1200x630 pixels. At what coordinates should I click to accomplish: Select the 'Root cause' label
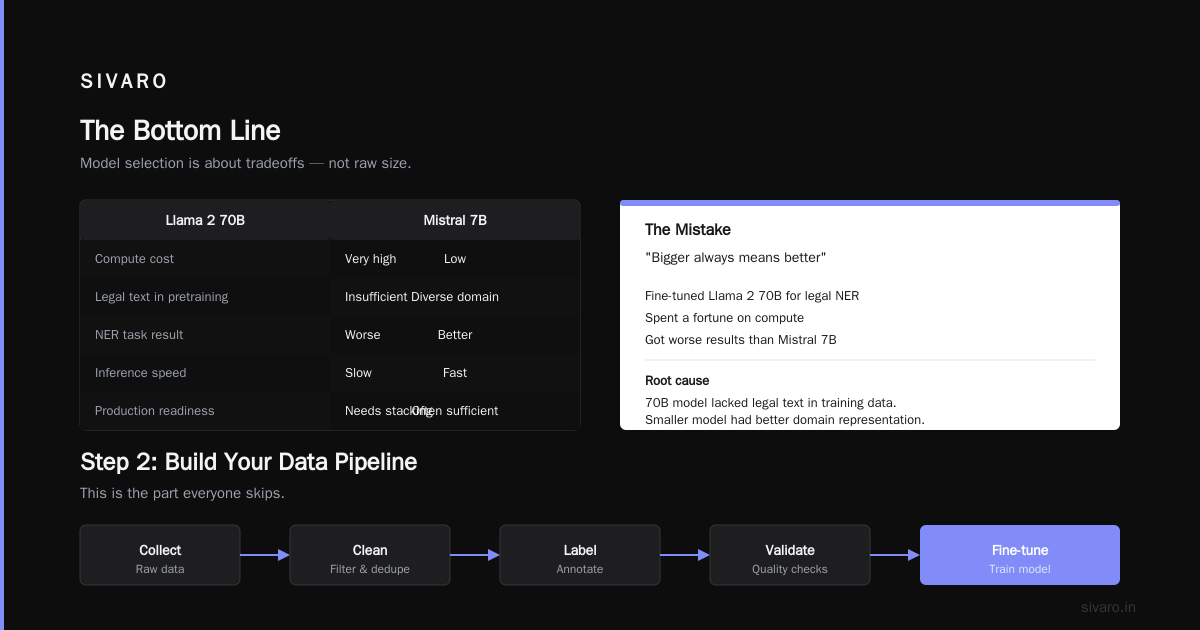(x=677, y=381)
